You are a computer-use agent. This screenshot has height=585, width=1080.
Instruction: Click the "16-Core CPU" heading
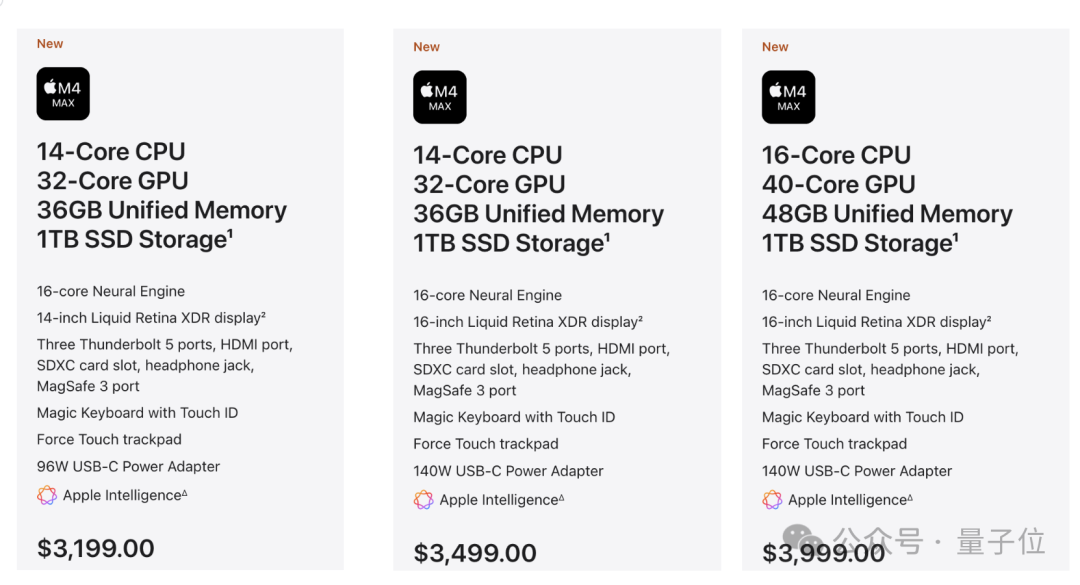pyautogui.click(x=836, y=155)
